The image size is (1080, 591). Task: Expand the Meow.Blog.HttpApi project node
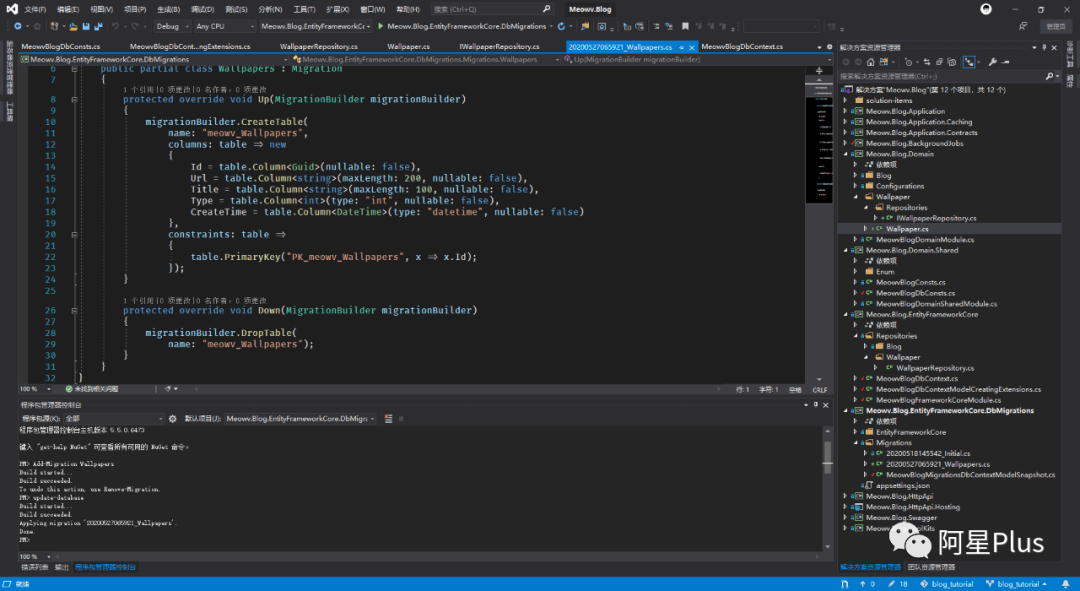point(845,496)
